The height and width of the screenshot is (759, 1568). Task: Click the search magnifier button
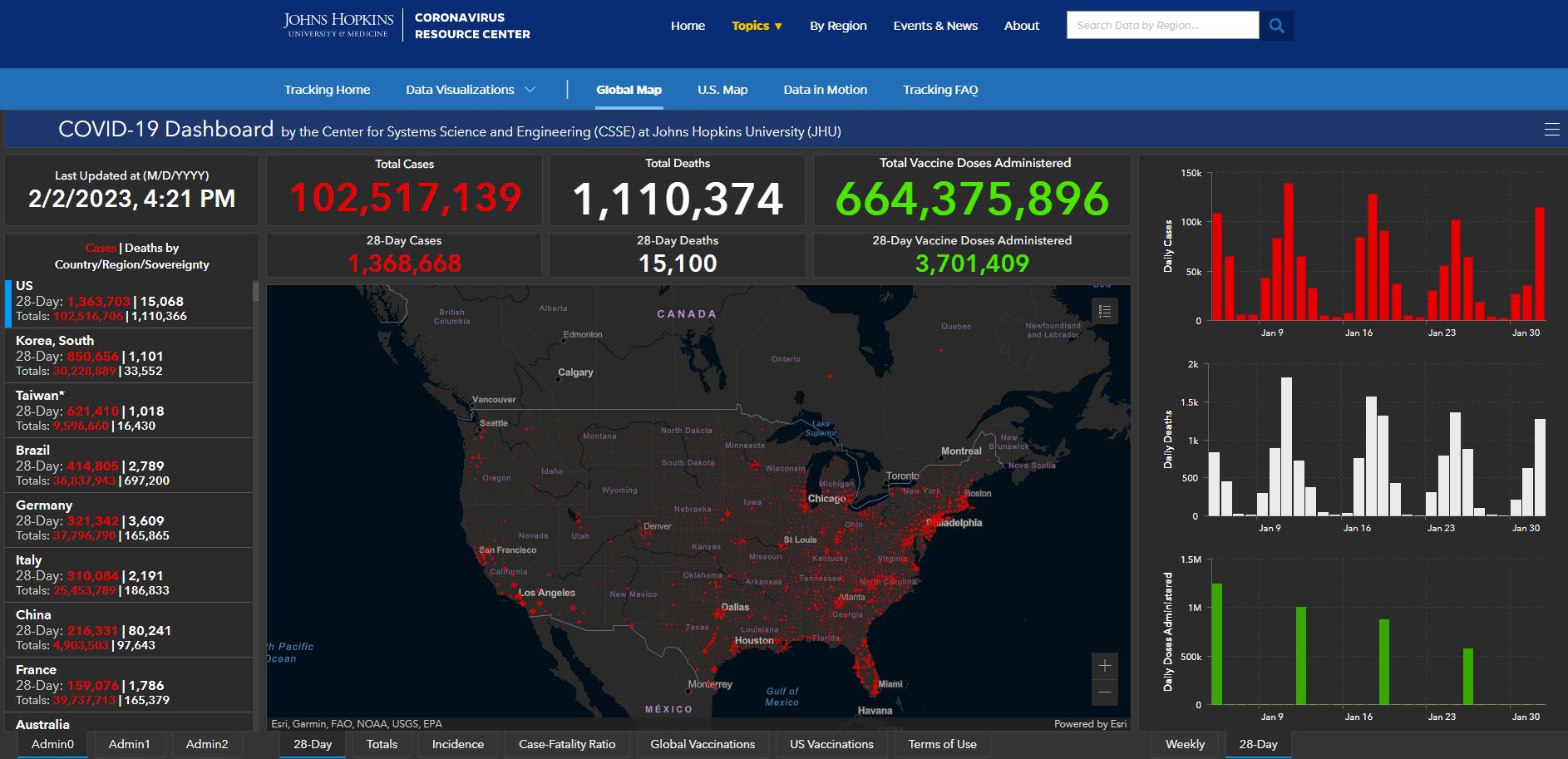[x=1276, y=26]
